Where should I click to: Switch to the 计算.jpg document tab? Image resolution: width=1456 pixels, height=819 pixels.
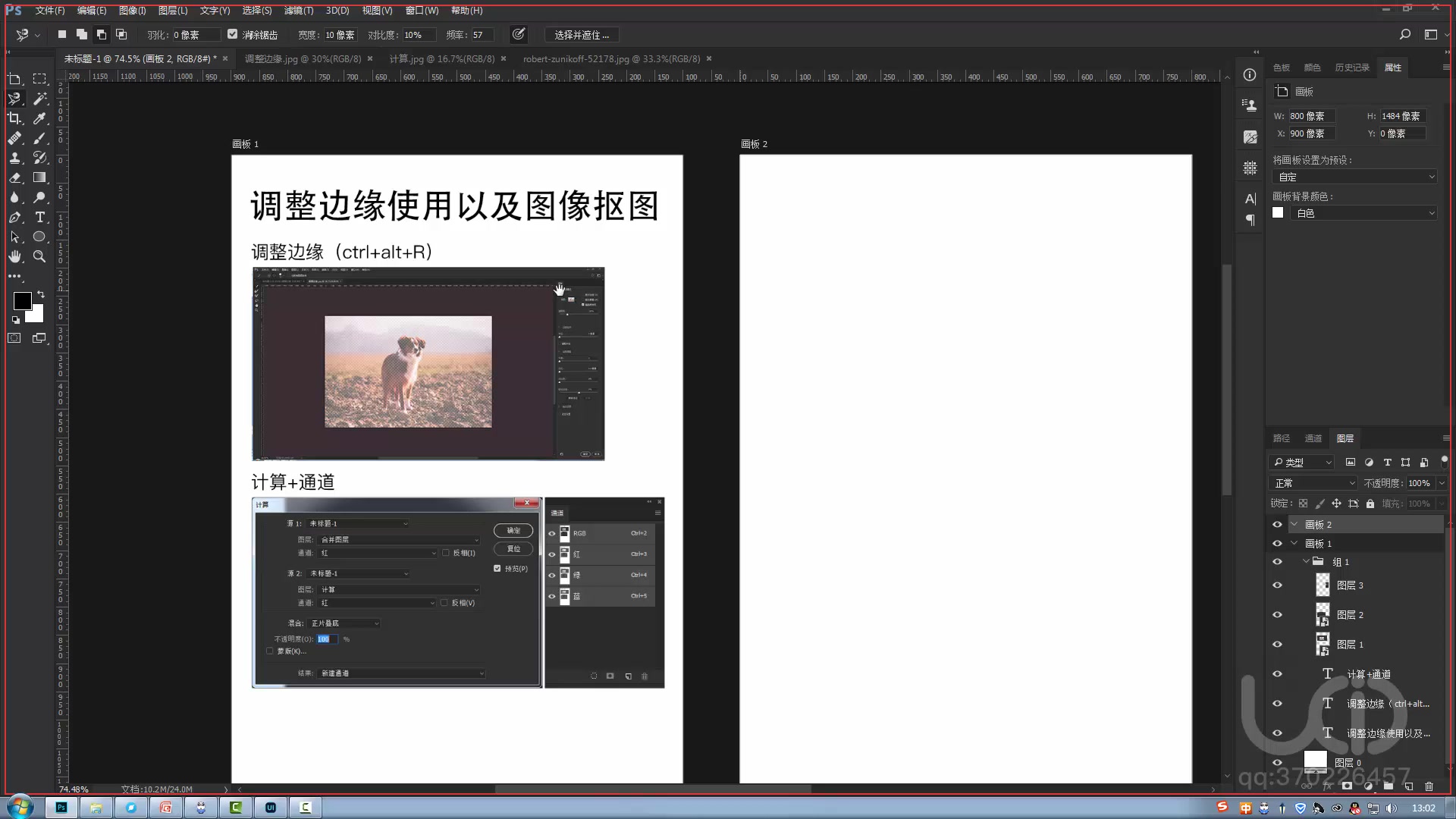441,58
